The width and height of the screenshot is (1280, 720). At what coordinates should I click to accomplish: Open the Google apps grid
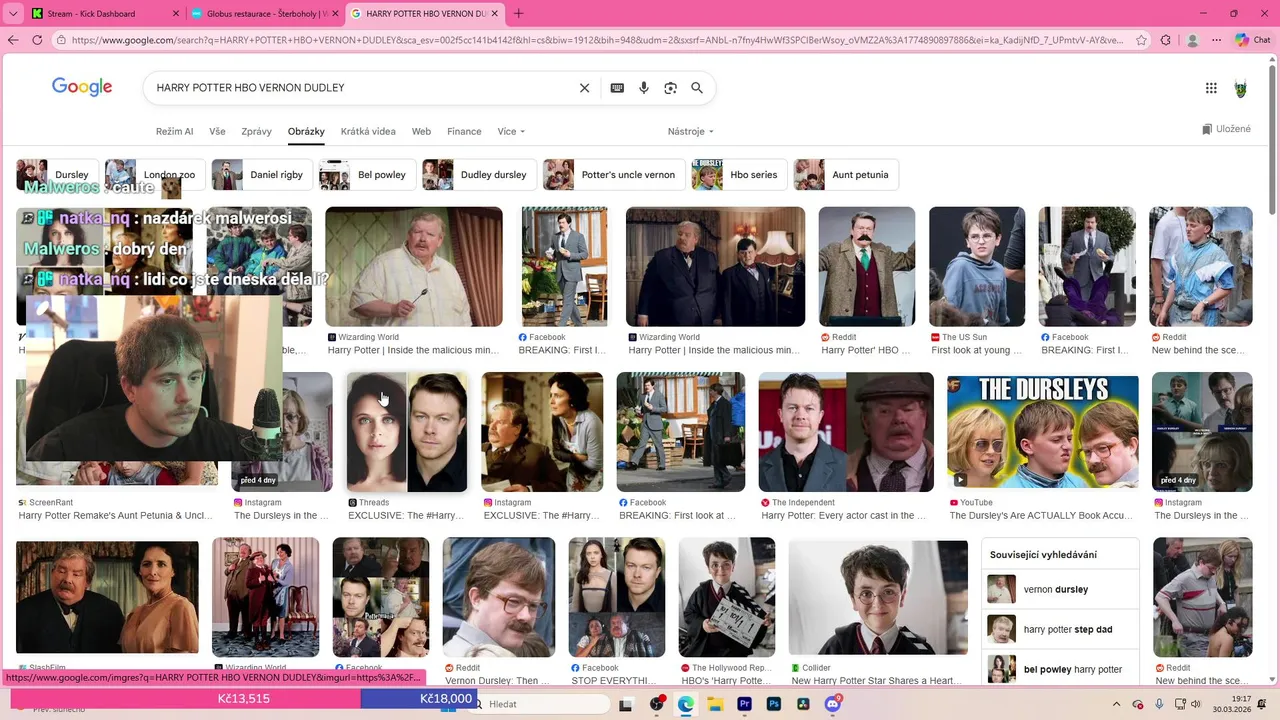pos(1211,88)
